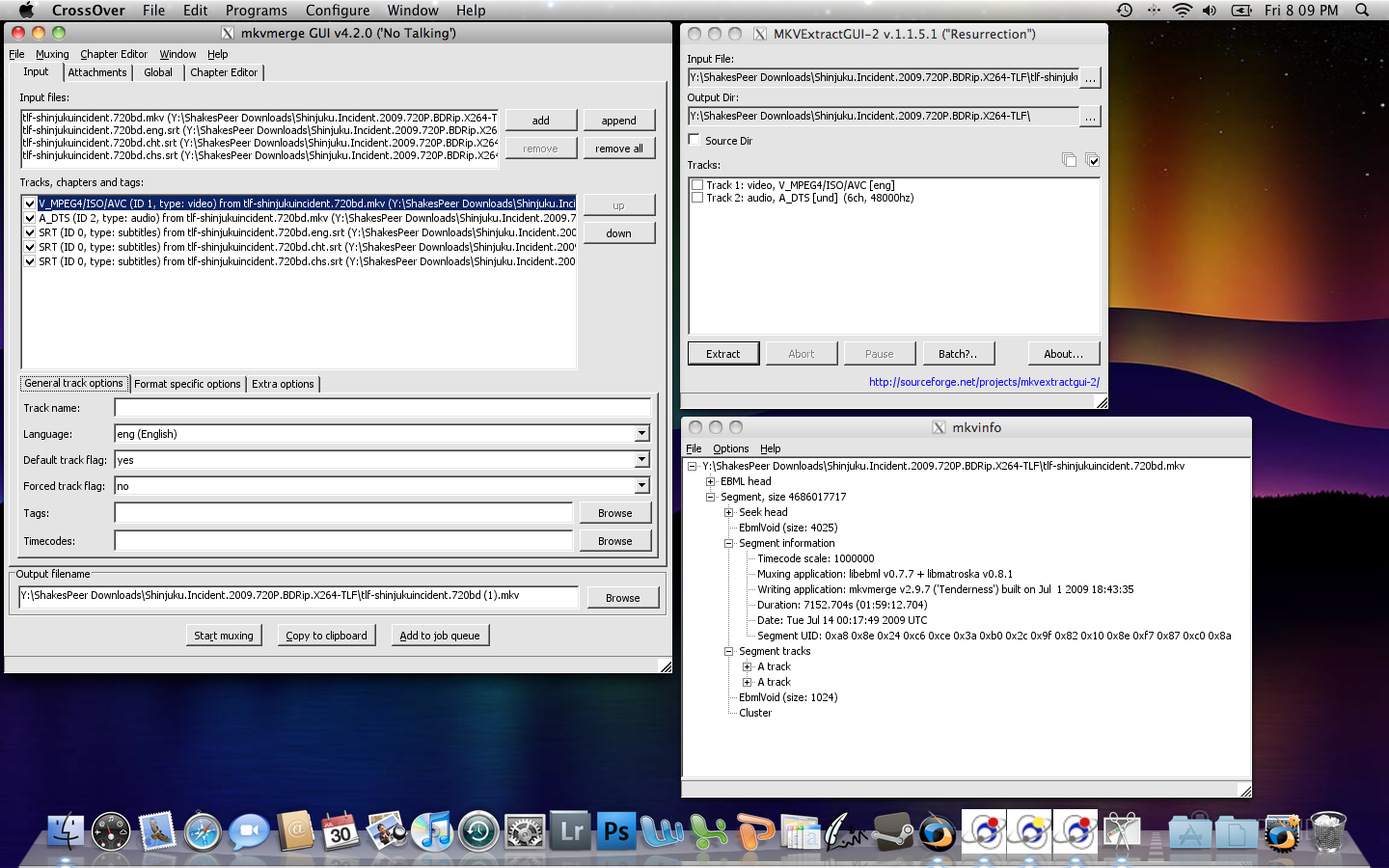Expand the EBML head node
Viewport: 1389px width, 868px height.
[710, 481]
